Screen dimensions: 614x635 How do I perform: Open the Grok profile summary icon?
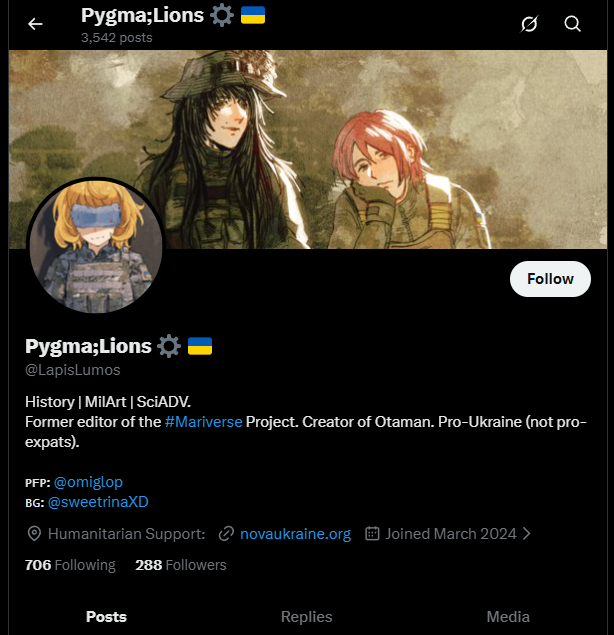point(529,24)
